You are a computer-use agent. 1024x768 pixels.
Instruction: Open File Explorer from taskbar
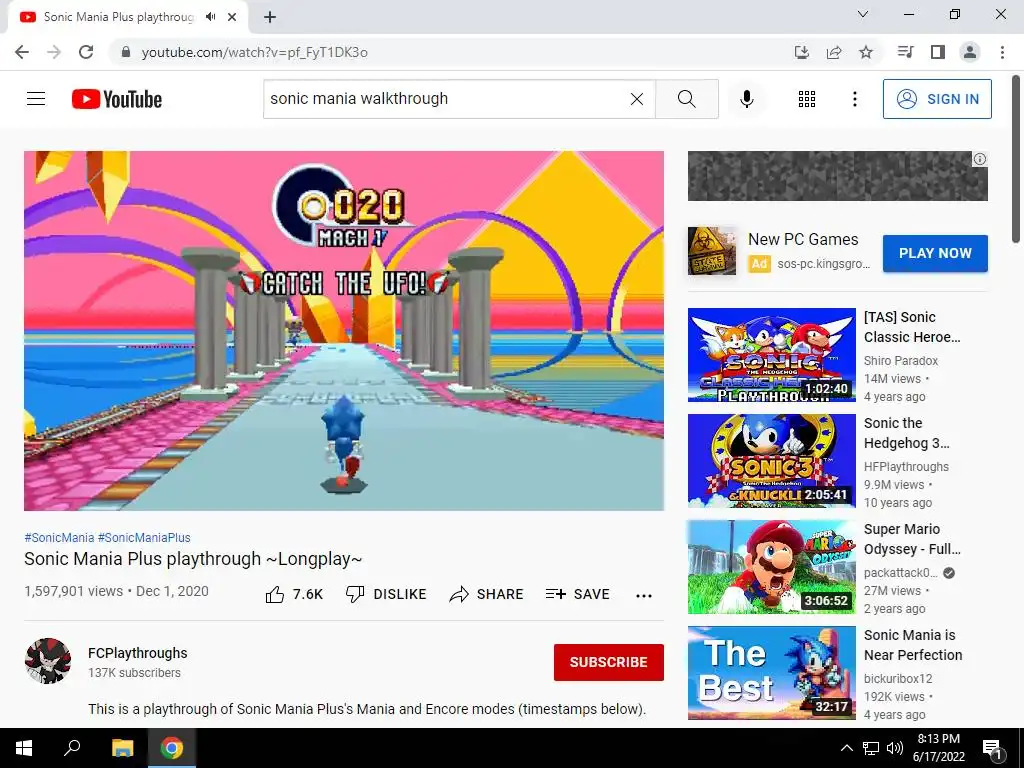pos(122,748)
